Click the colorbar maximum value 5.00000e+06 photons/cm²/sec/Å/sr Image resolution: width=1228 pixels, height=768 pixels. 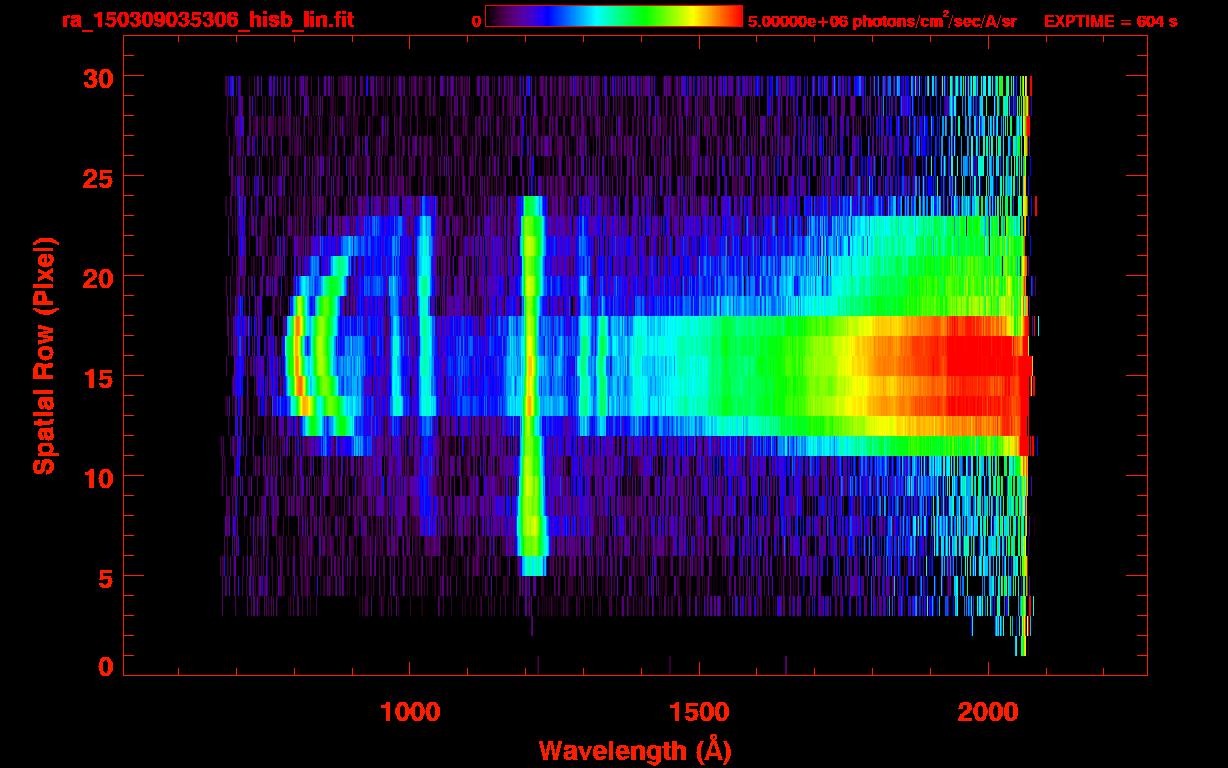(882, 20)
